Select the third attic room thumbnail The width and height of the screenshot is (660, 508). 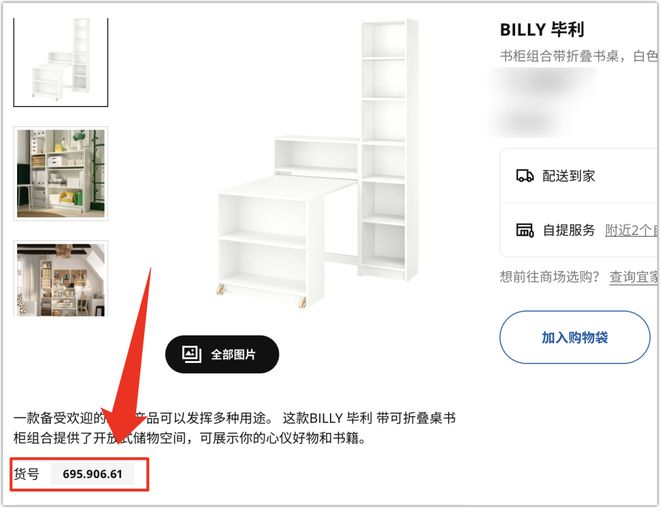pyautogui.click(x=61, y=279)
